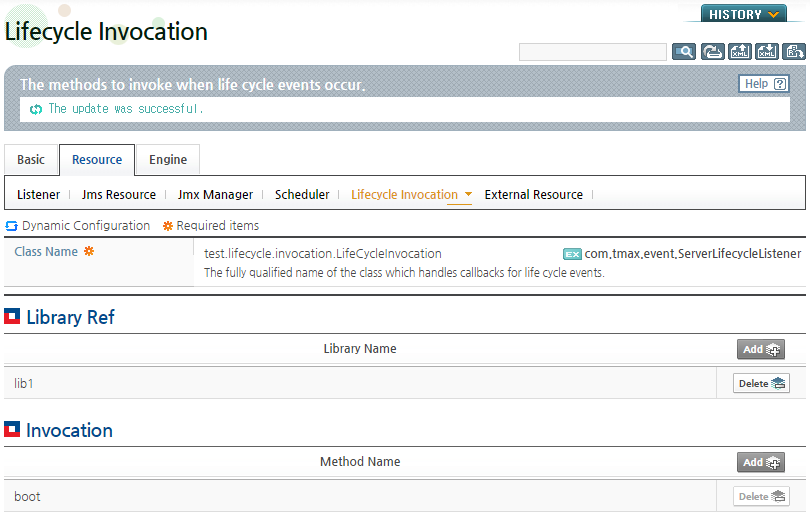Focus the search input field

[593, 52]
